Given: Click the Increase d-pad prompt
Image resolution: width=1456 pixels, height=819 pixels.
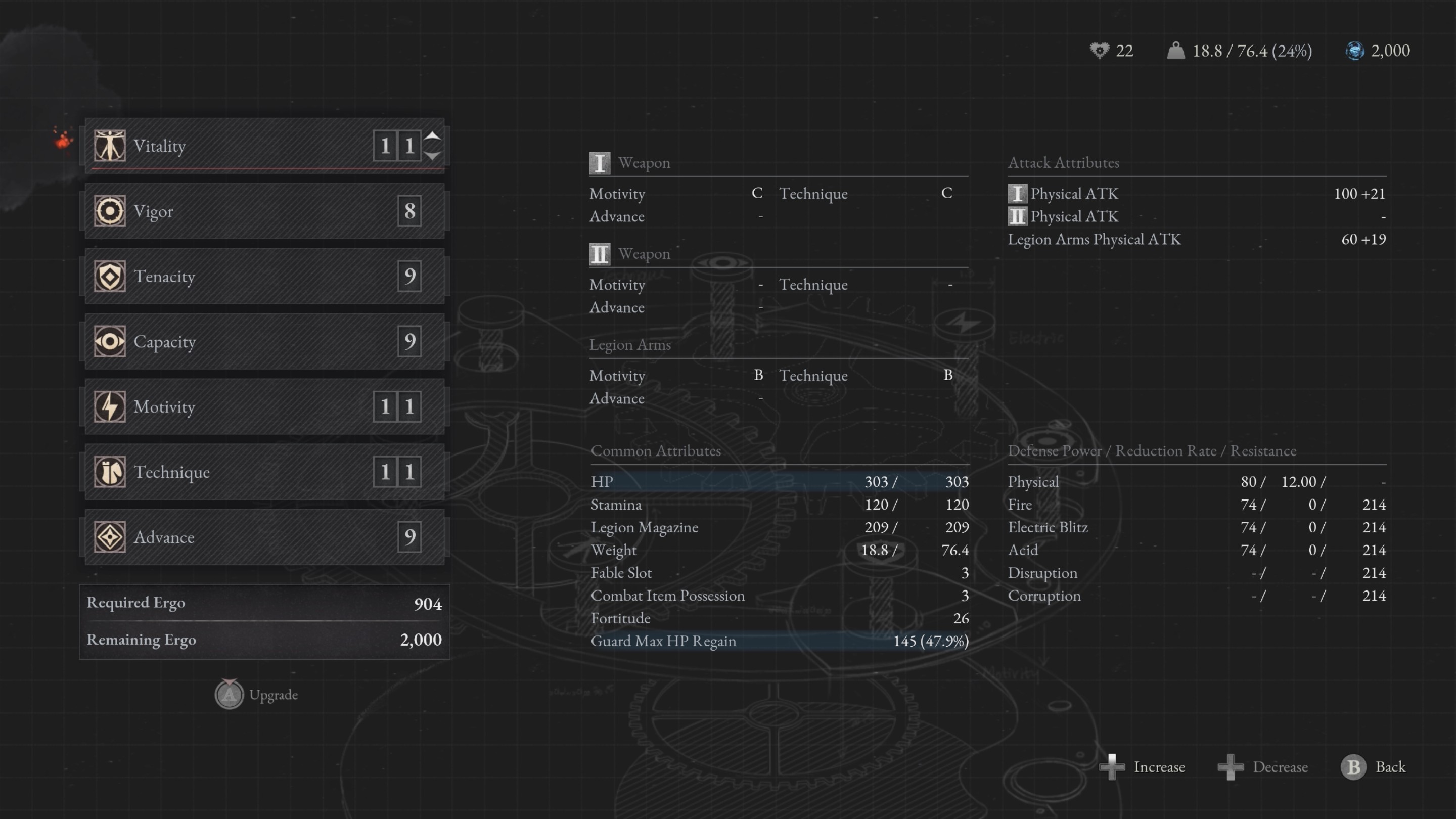Looking at the screenshot, I should (x=1112, y=766).
